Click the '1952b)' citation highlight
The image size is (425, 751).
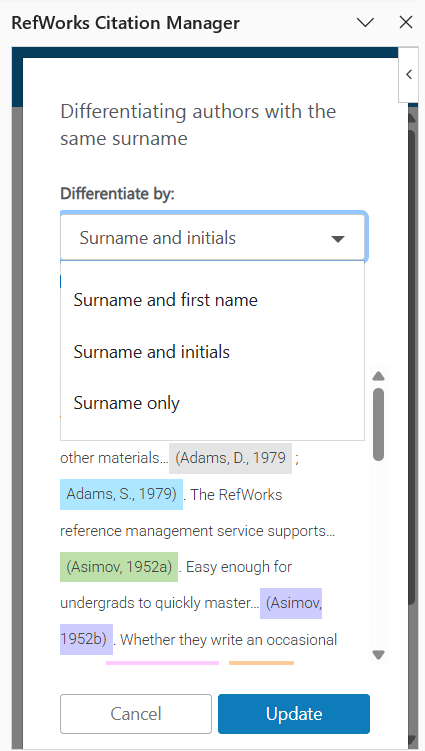click(x=86, y=639)
